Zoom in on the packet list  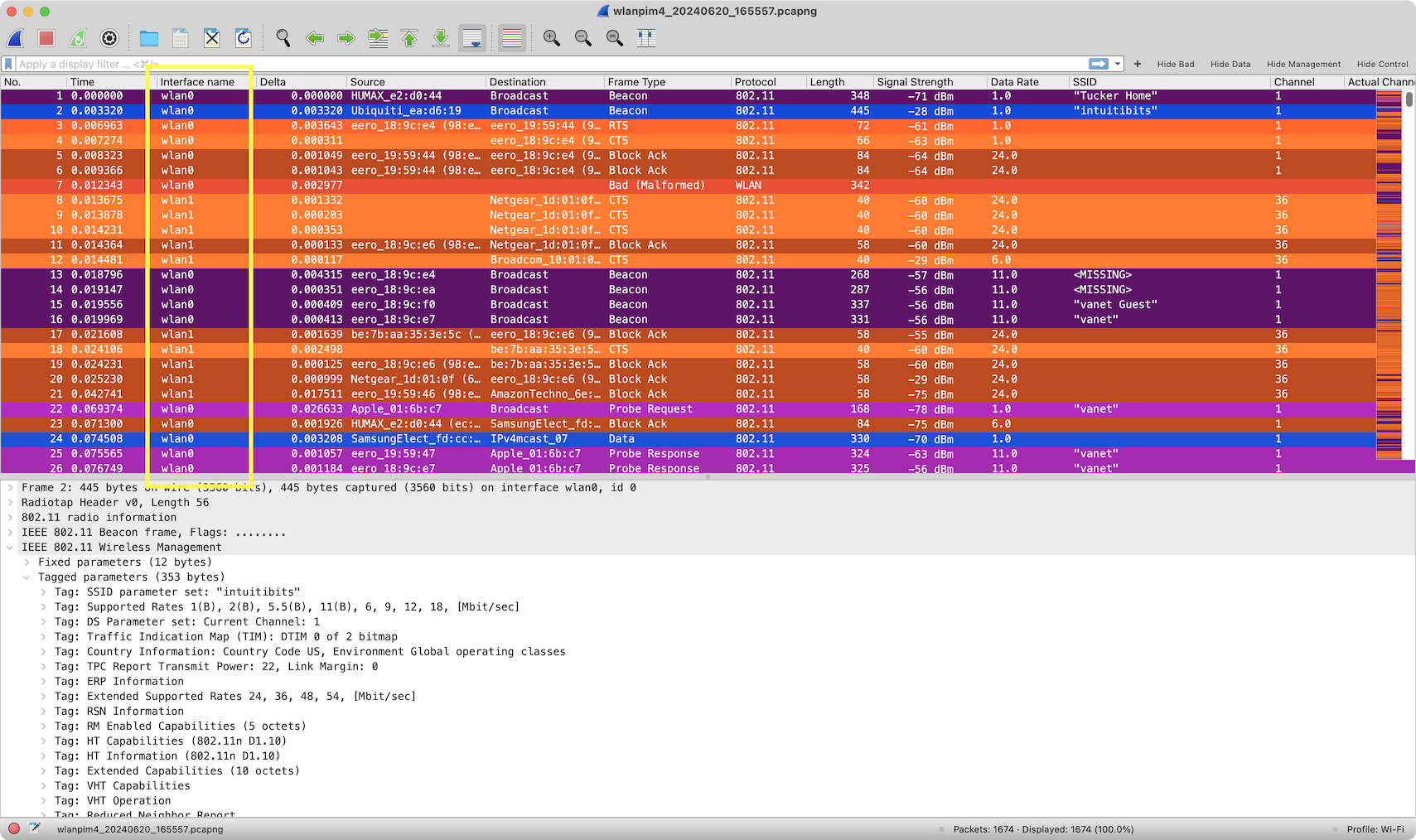pyautogui.click(x=551, y=38)
